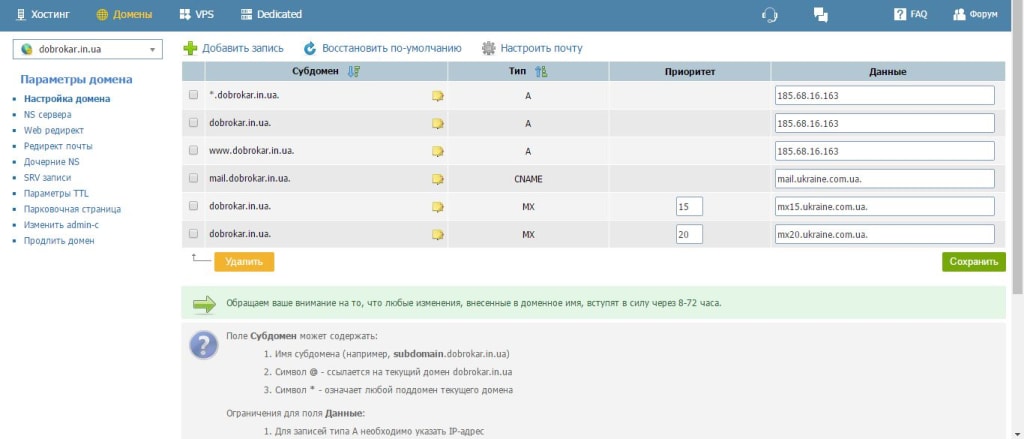Click the Сохранить button

tap(974, 262)
